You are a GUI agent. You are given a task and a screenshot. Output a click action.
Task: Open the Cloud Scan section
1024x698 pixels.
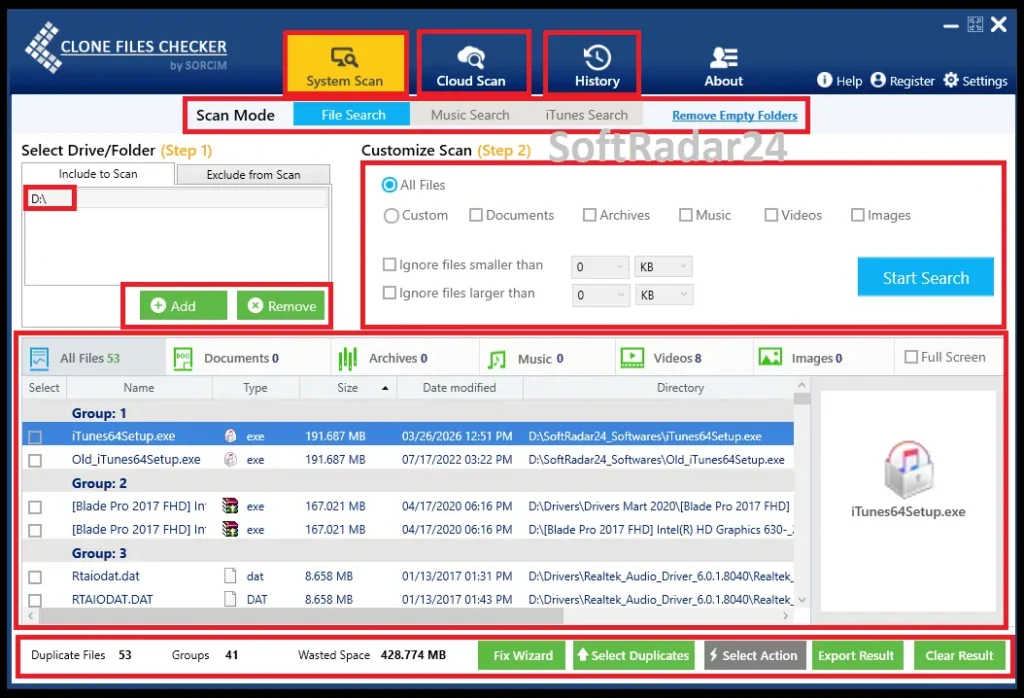471,63
